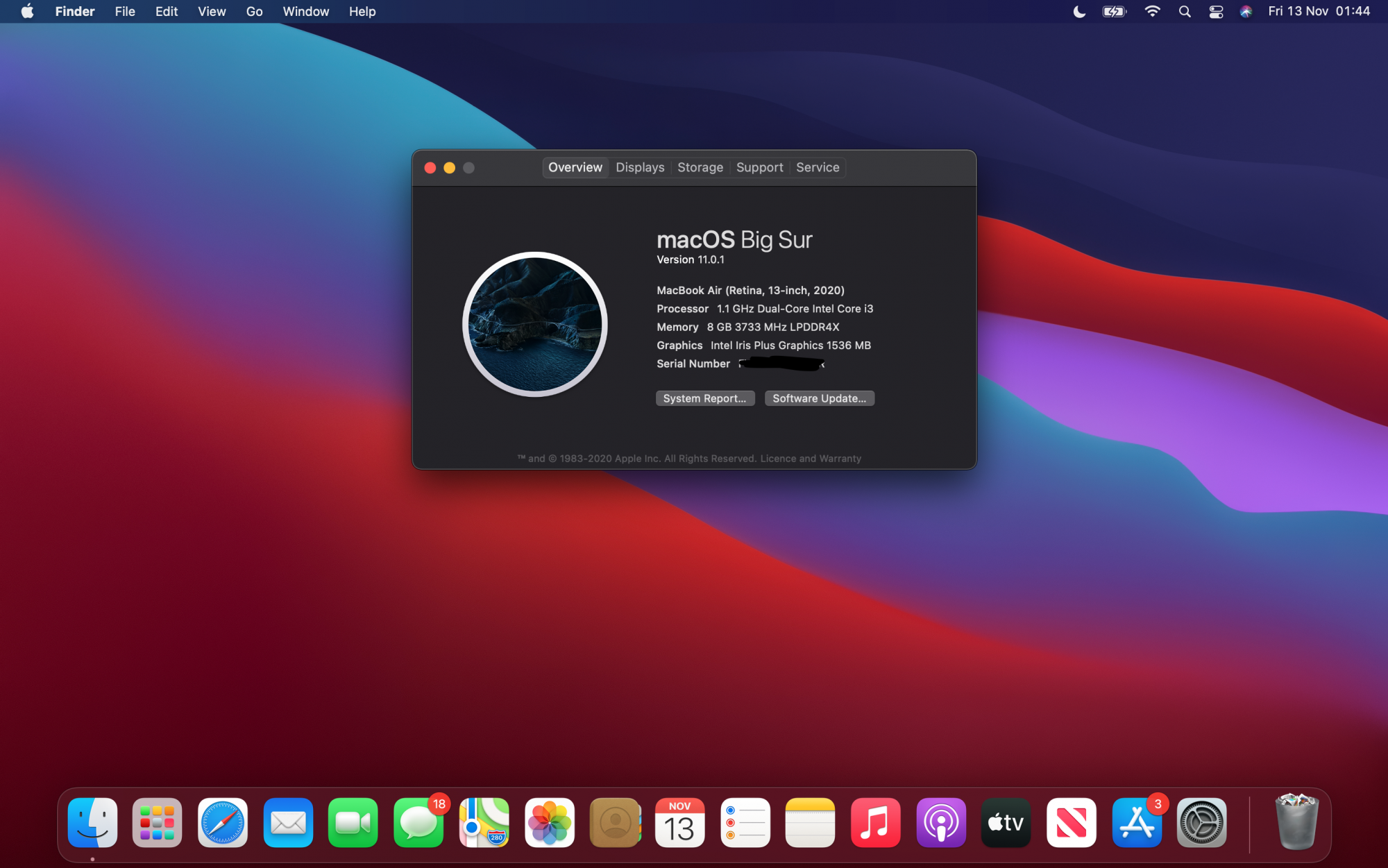Click Intel Iris Plus Graphics 1536 MB text

(790, 346)
